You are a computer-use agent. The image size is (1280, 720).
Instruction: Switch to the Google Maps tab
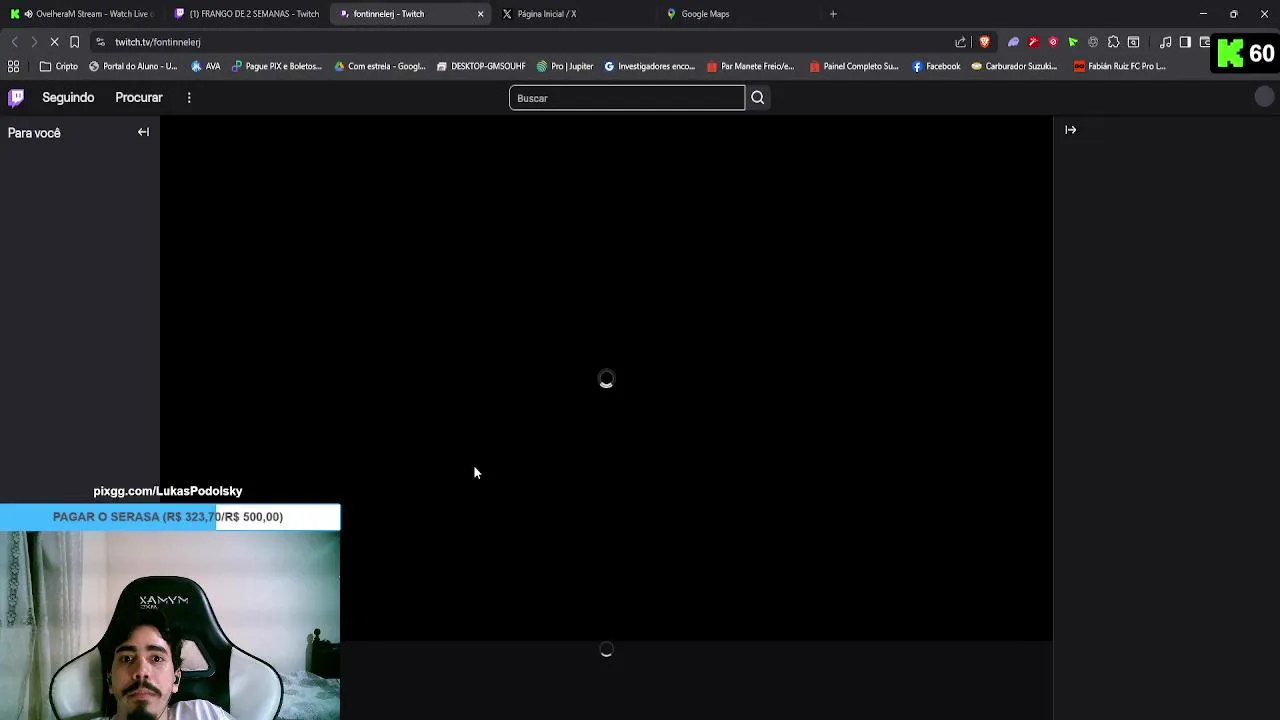coord(740,14)
